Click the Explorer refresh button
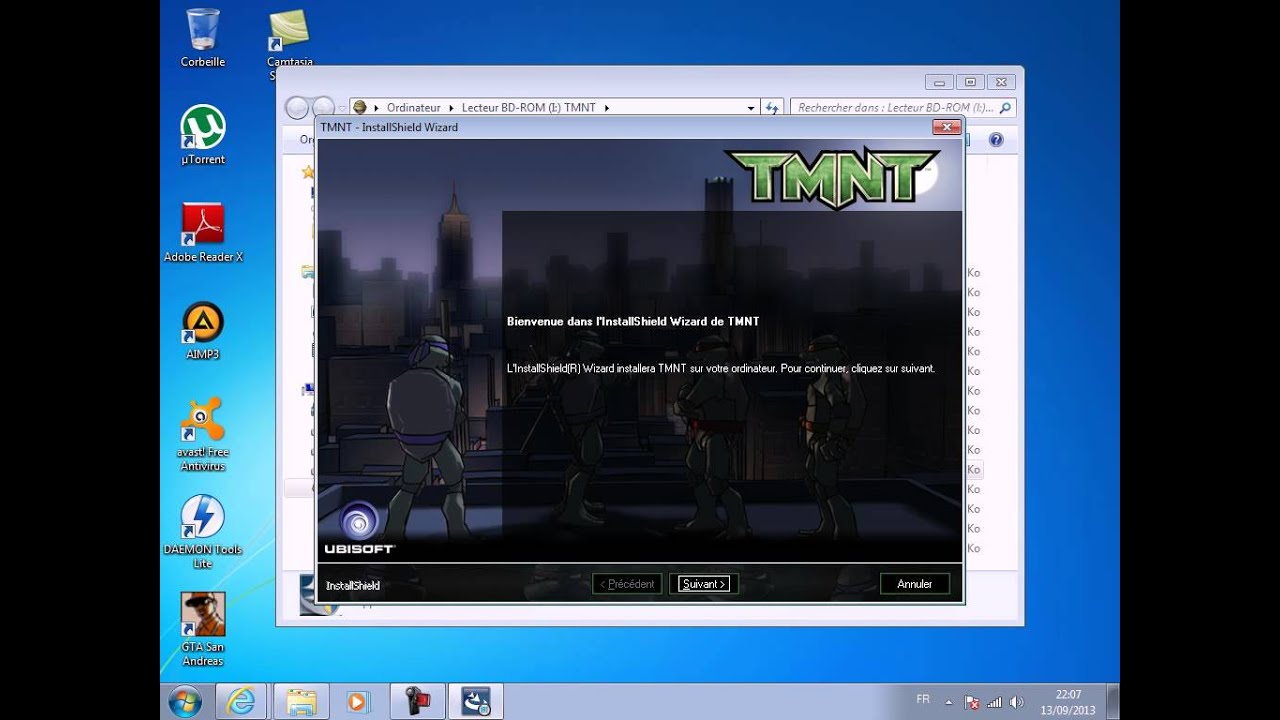Viewport: 1280px width, 720px height. [x=771, y=107]
